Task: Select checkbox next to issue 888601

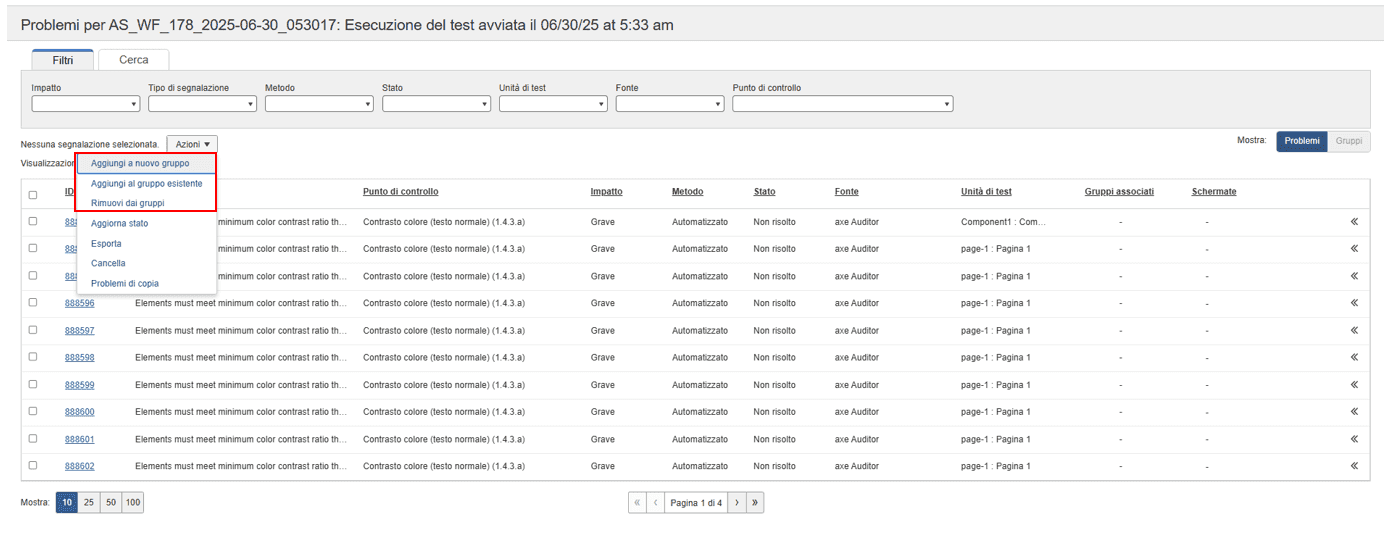Action: (x=33, y=438)
